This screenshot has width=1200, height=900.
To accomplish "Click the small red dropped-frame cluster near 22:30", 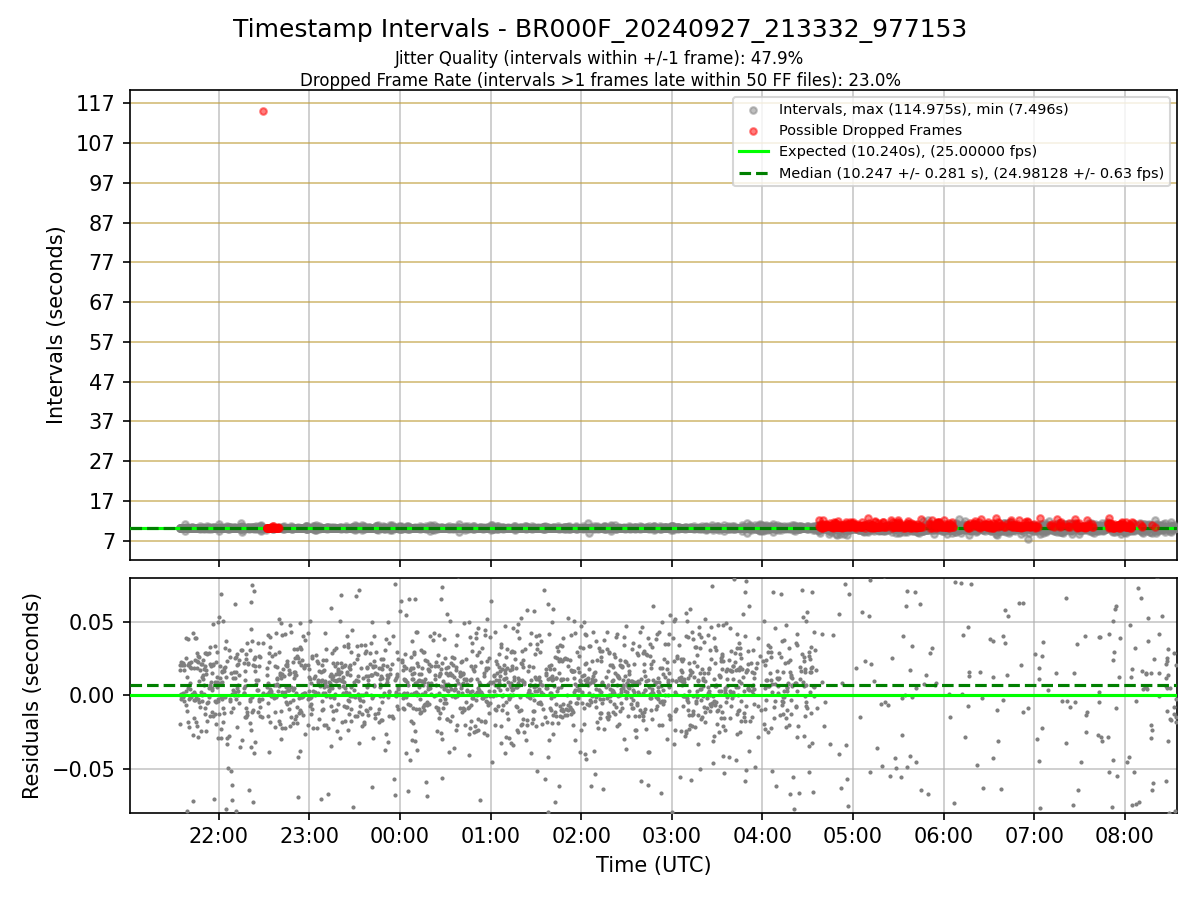I will point(272,528).
